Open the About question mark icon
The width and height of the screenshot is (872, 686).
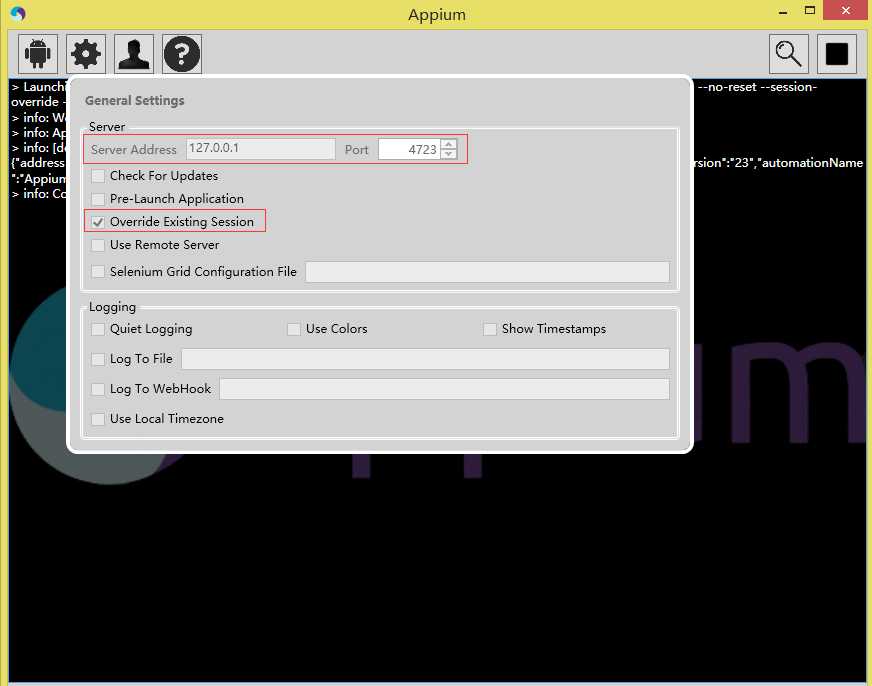tap(182, 54)
